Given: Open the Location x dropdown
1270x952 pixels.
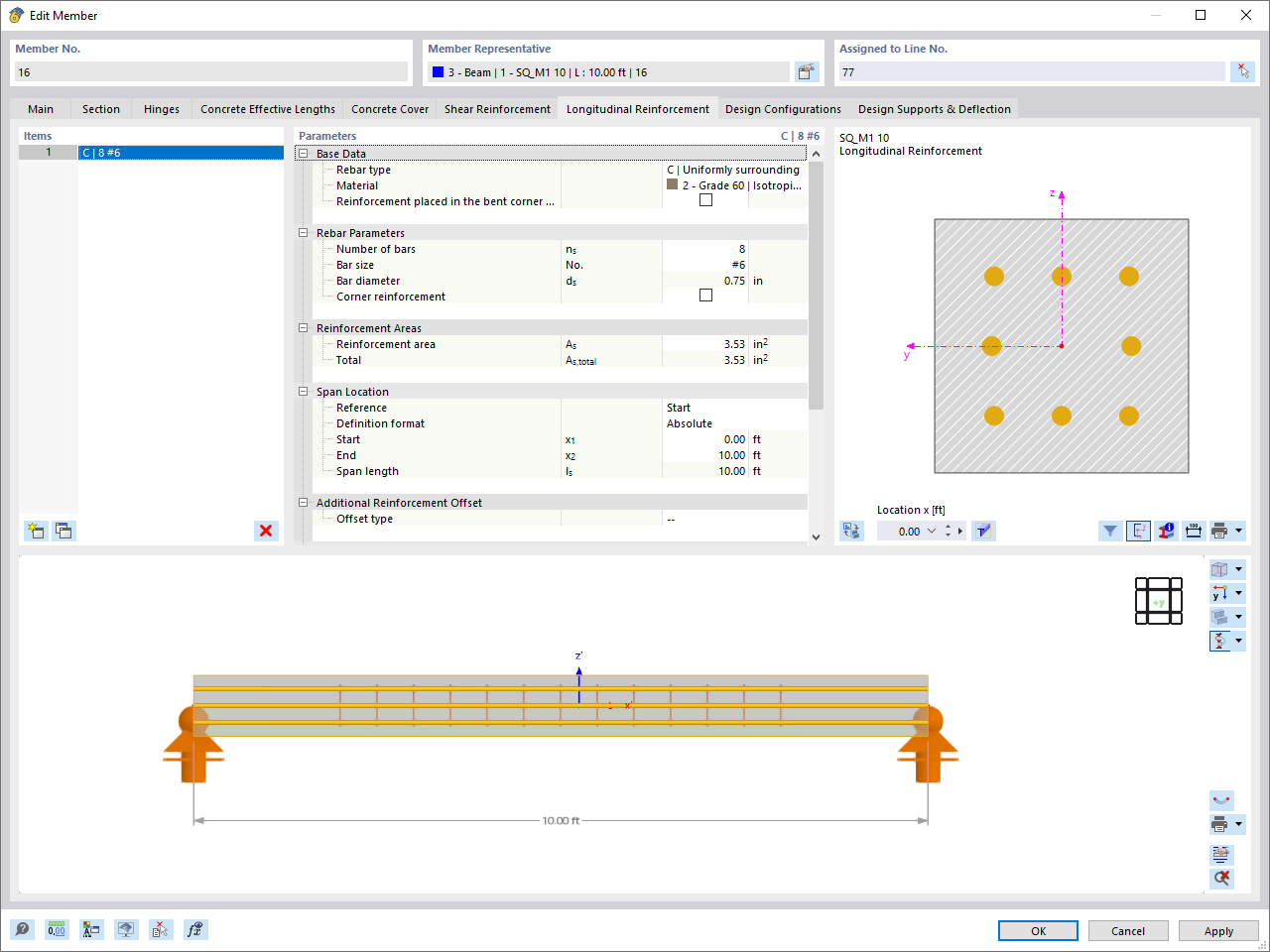Looking at the screenshot, I should (932, 531).
